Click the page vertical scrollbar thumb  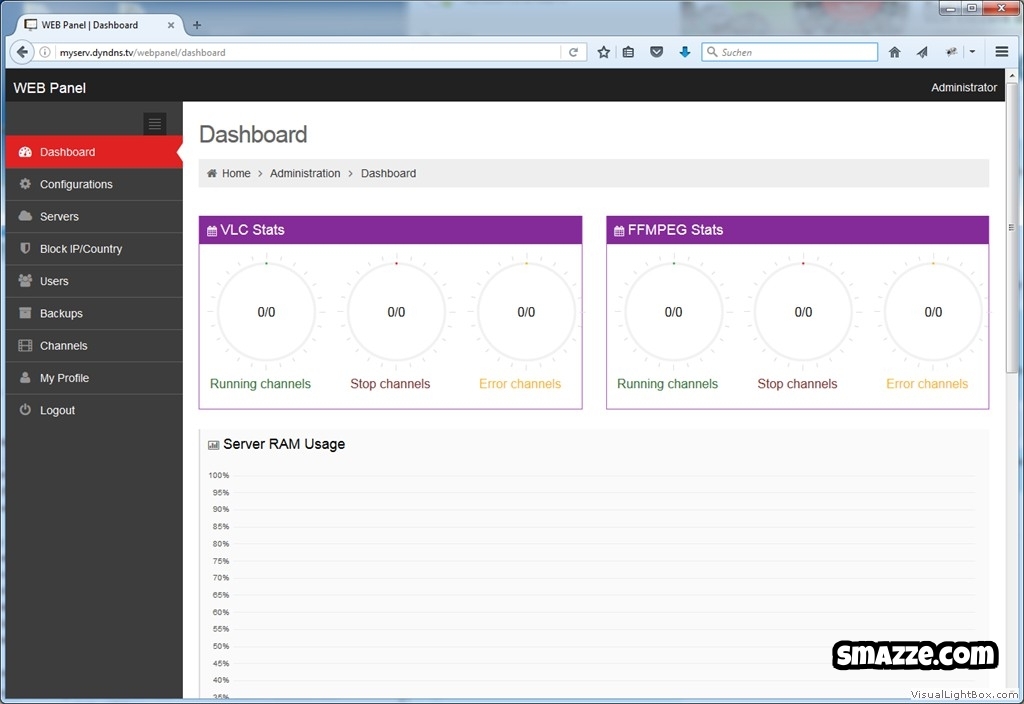click(x=1012, y=227)
